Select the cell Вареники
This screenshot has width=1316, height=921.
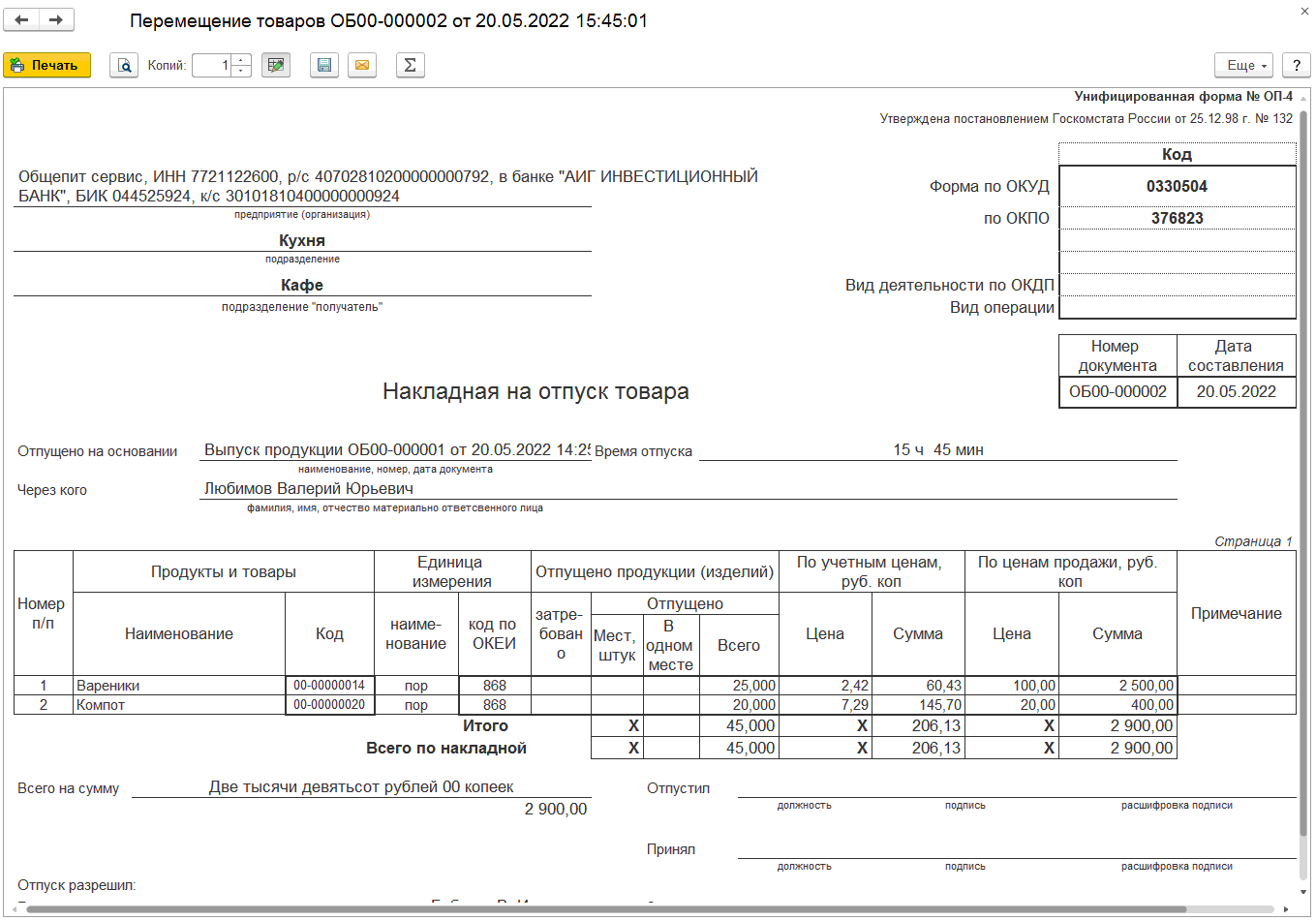(x=179, y=686)
